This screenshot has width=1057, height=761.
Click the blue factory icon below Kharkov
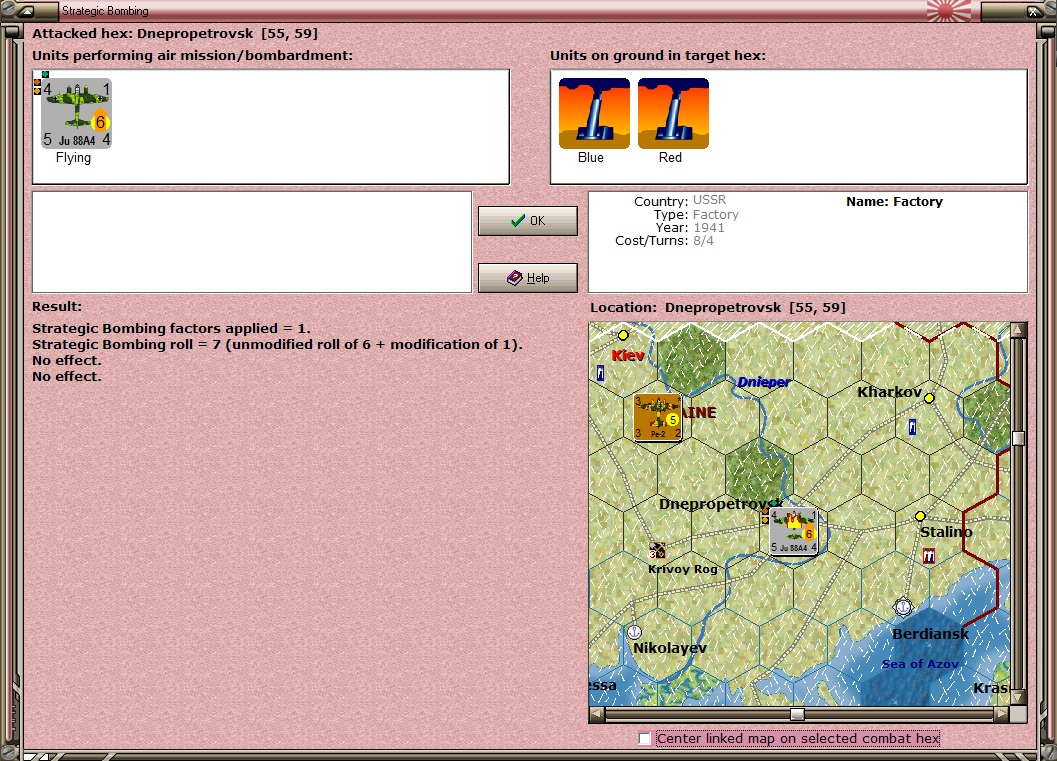[912, 427]
